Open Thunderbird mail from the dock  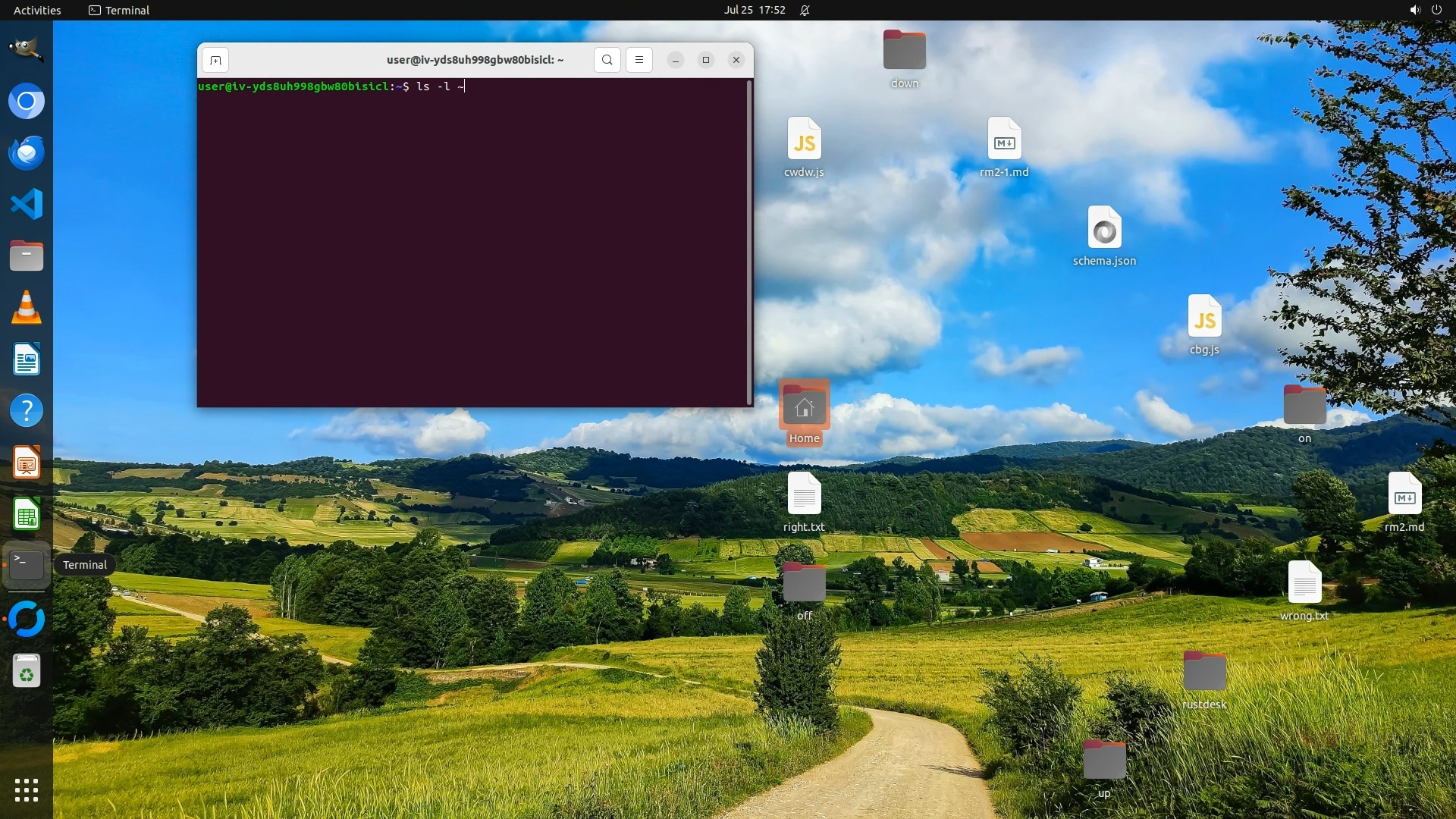[27, 152]
